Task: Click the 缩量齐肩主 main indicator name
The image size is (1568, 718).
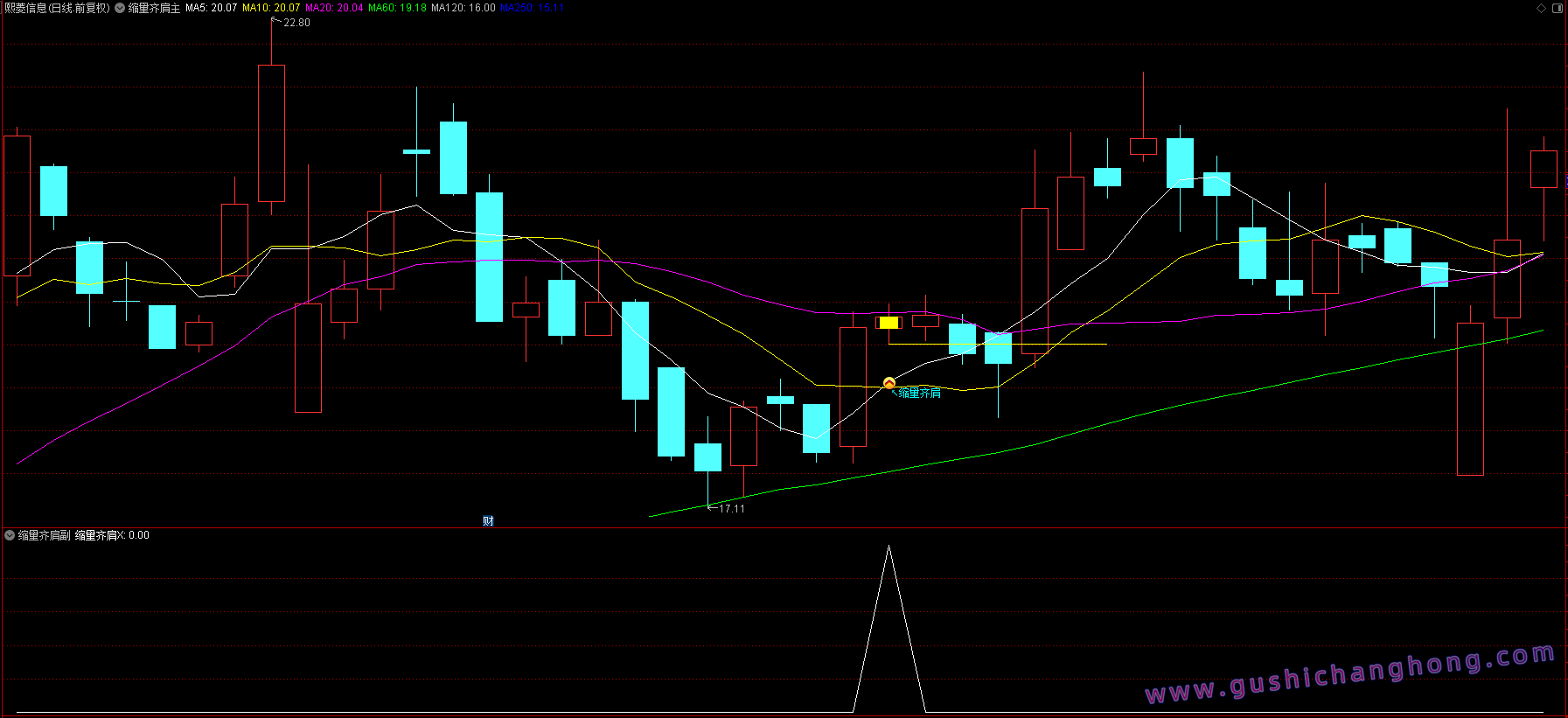Action: [x=154, y=8]
